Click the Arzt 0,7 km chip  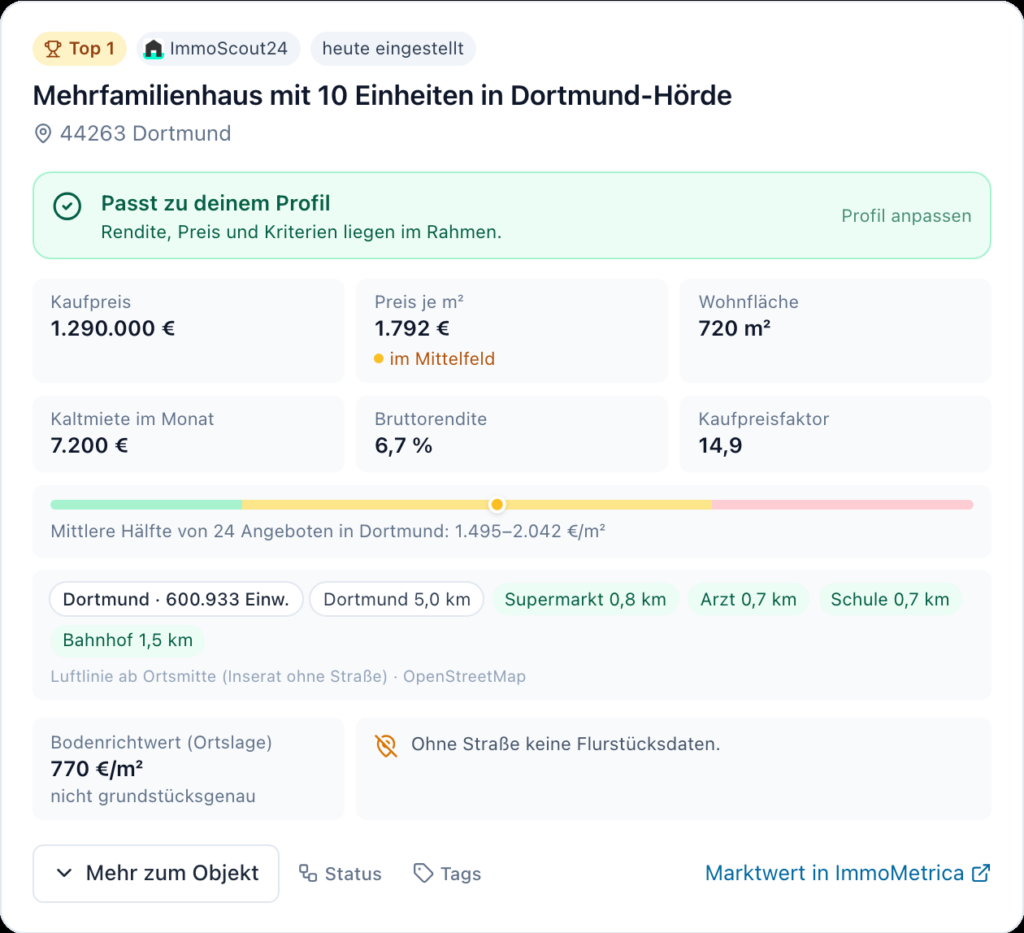click(x=748, y=599)
